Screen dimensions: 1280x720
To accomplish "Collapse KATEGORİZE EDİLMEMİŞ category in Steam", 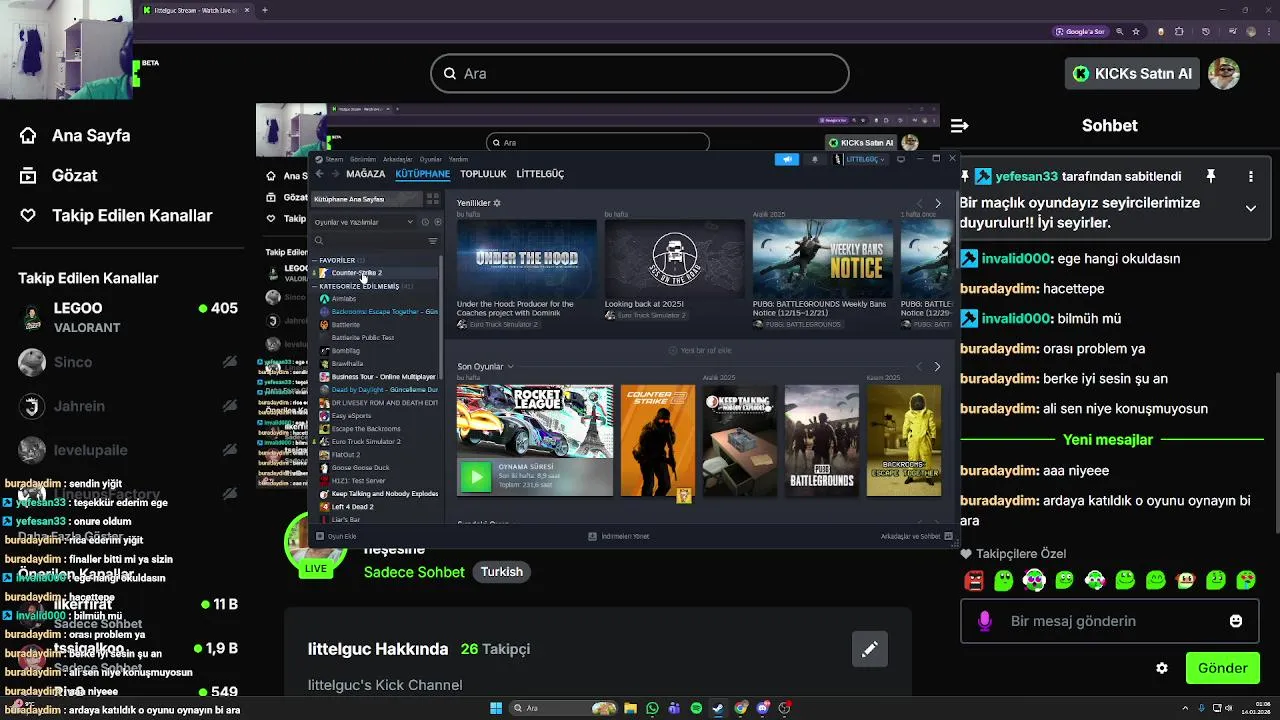I will pyautogui.click(x=315, y=286).
